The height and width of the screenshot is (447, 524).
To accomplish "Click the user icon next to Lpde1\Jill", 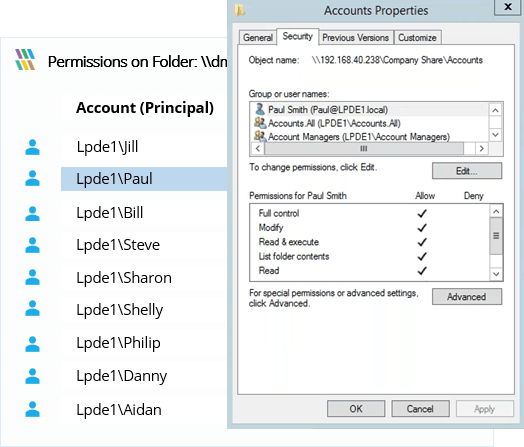I will coord(32,147).
